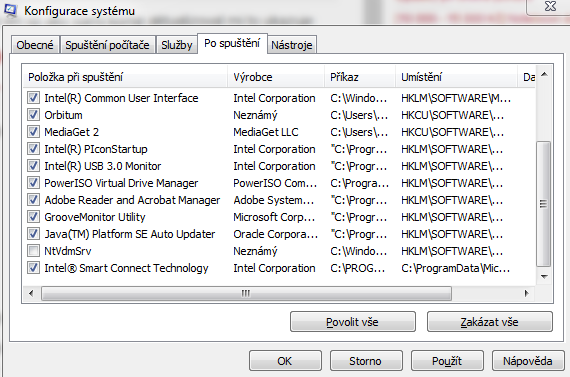
Task: Open the Nástroje tab
Action: pyautogui.click(x=292, y=45)
